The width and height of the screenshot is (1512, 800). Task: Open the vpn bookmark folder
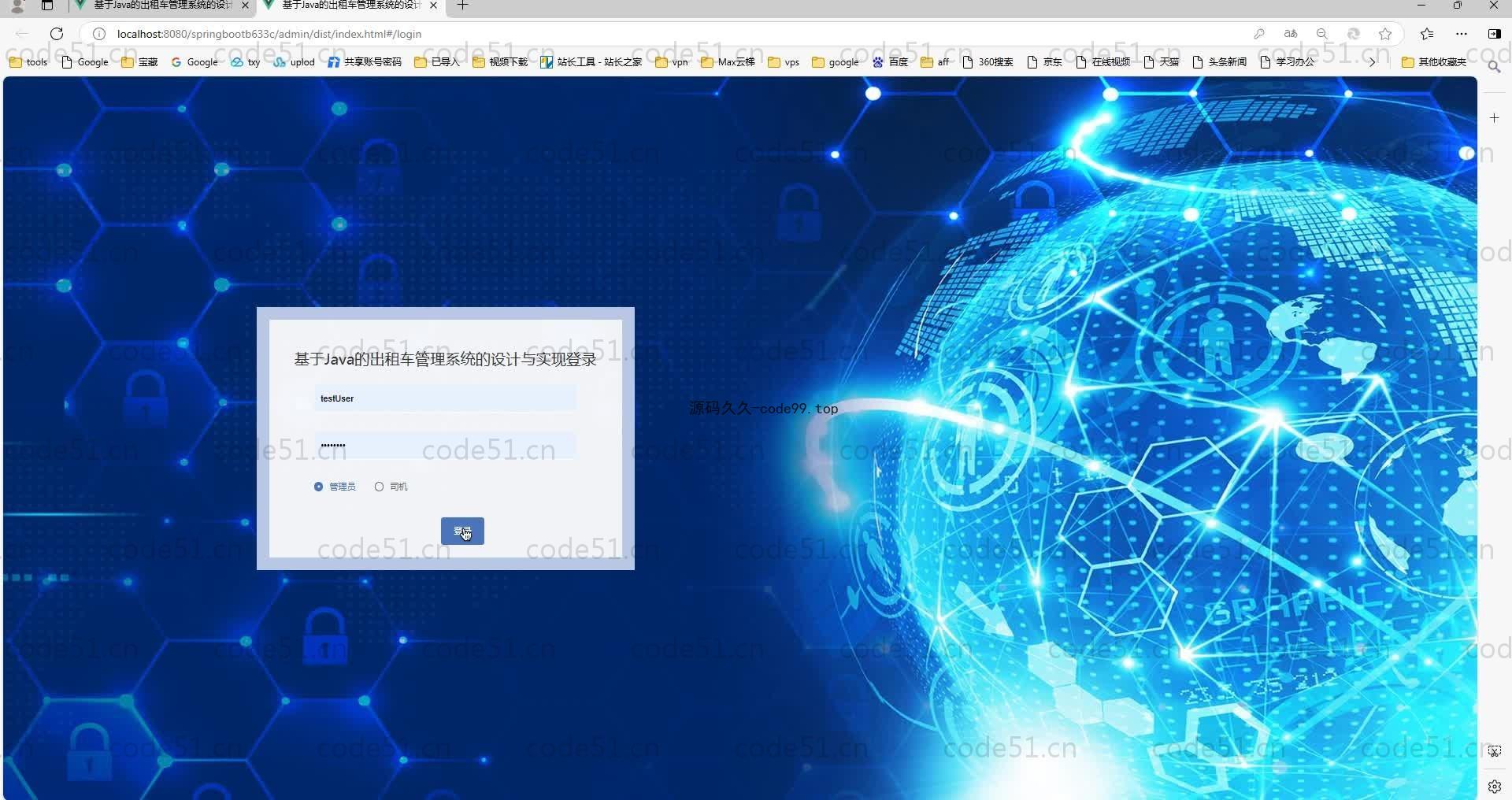pos(673,62)
